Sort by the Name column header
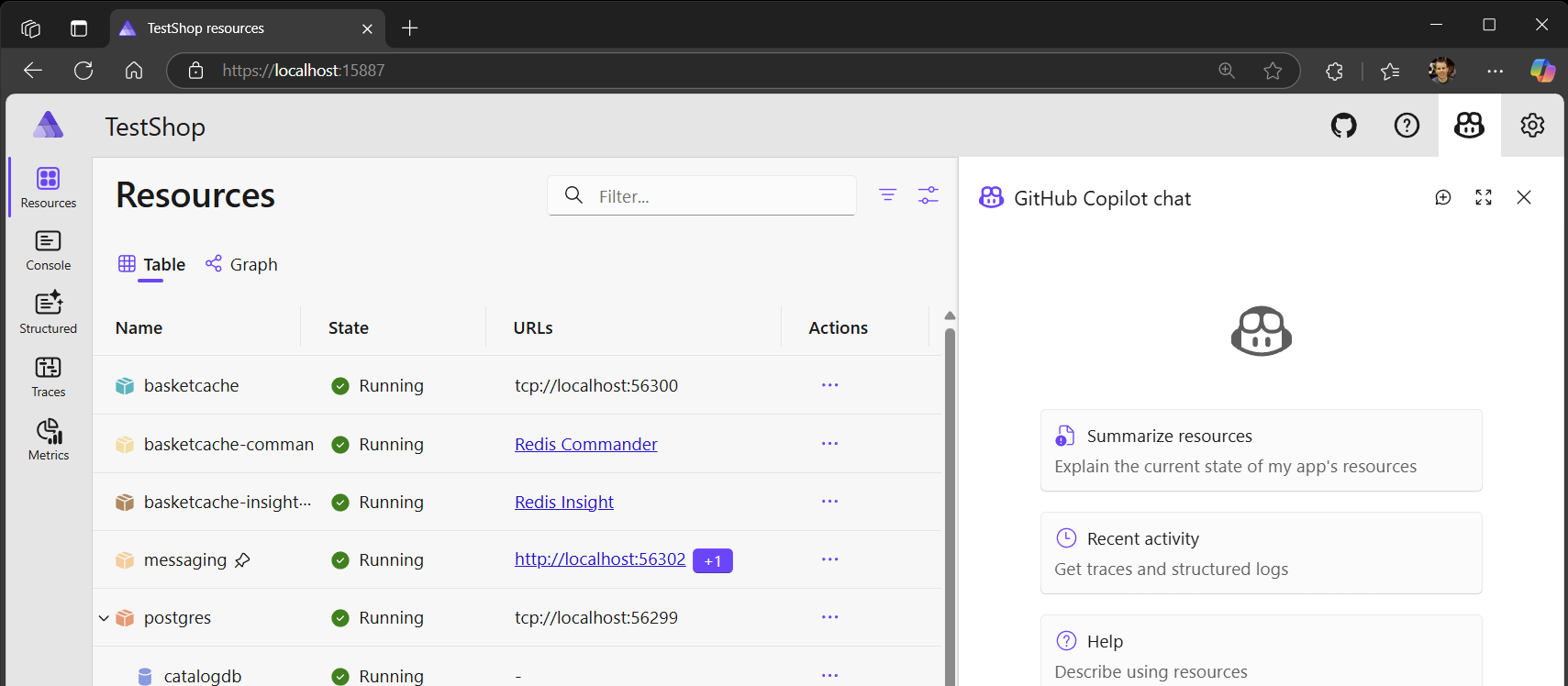The width and height of the screenshot is (1568, 686). [139, 327]
